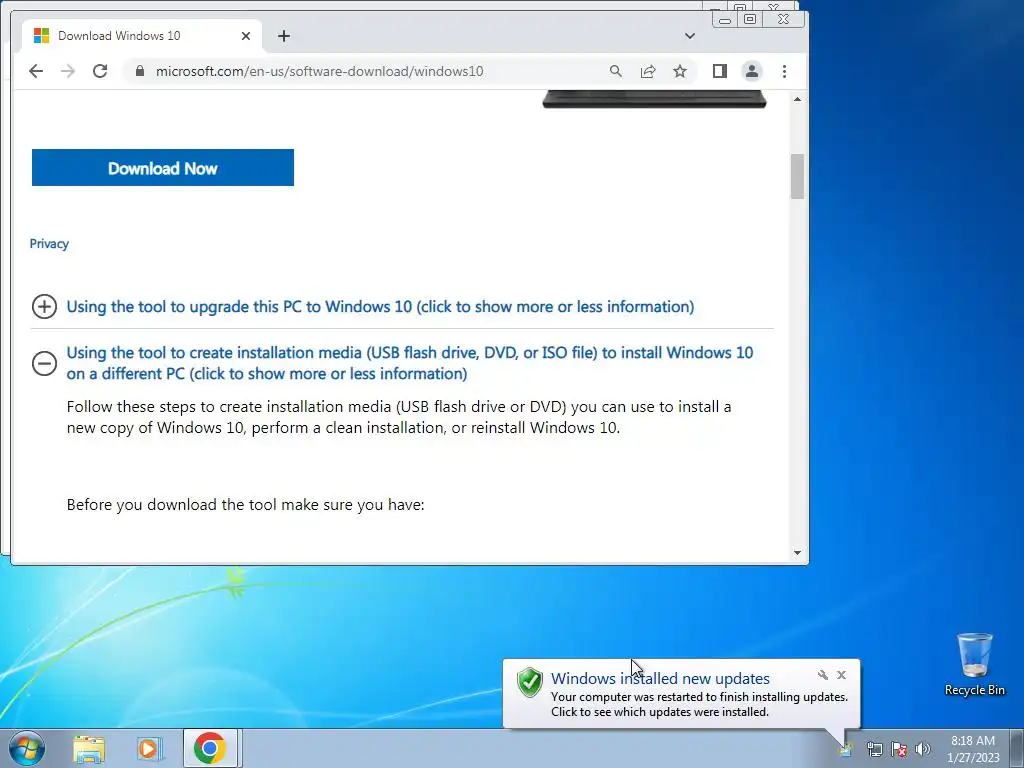1024x768 pixels.
Task: Go back to the previous page in Chrome
Action: coord(36,71)
